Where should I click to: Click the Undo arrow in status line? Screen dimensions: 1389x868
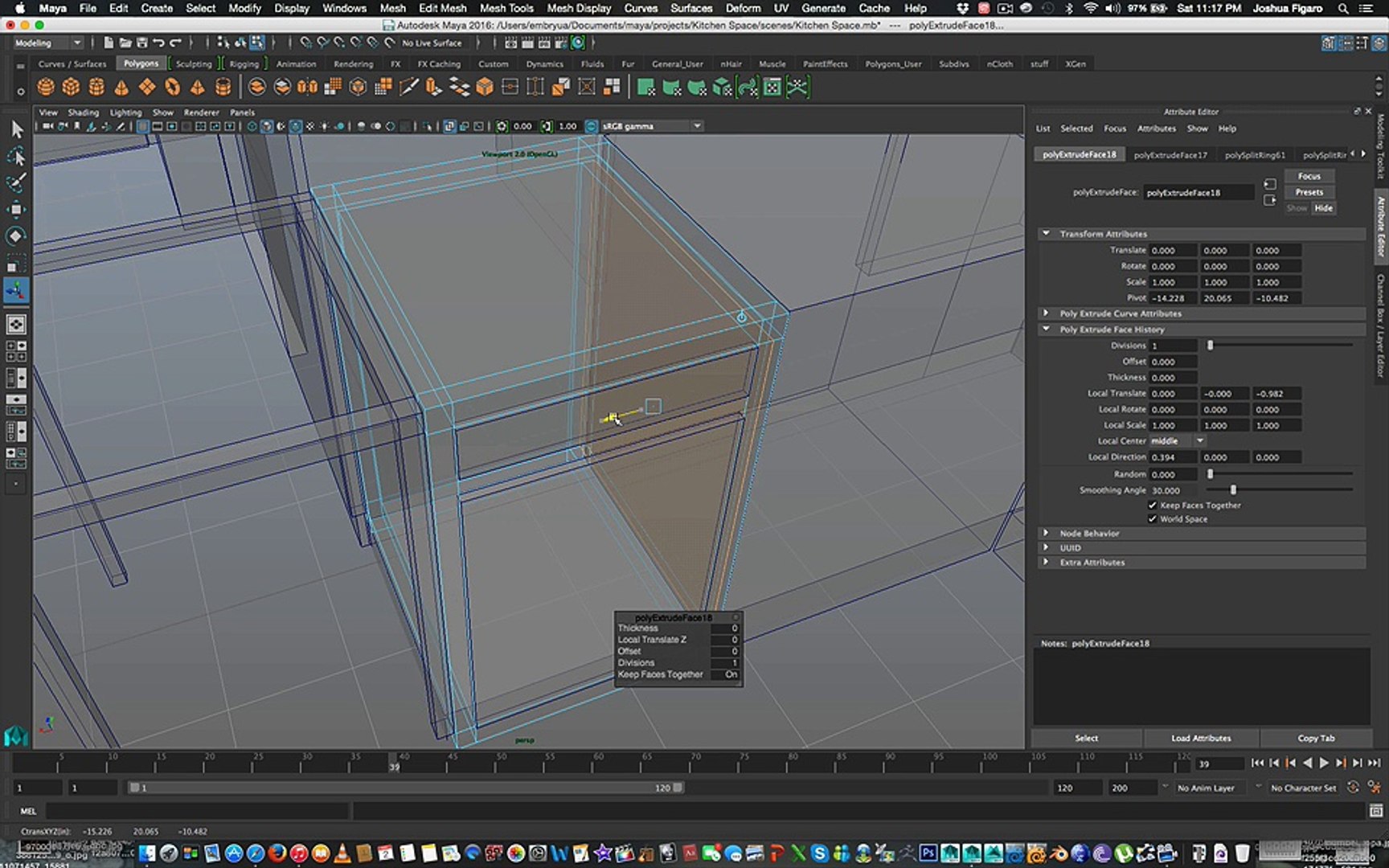pos(158,43)
